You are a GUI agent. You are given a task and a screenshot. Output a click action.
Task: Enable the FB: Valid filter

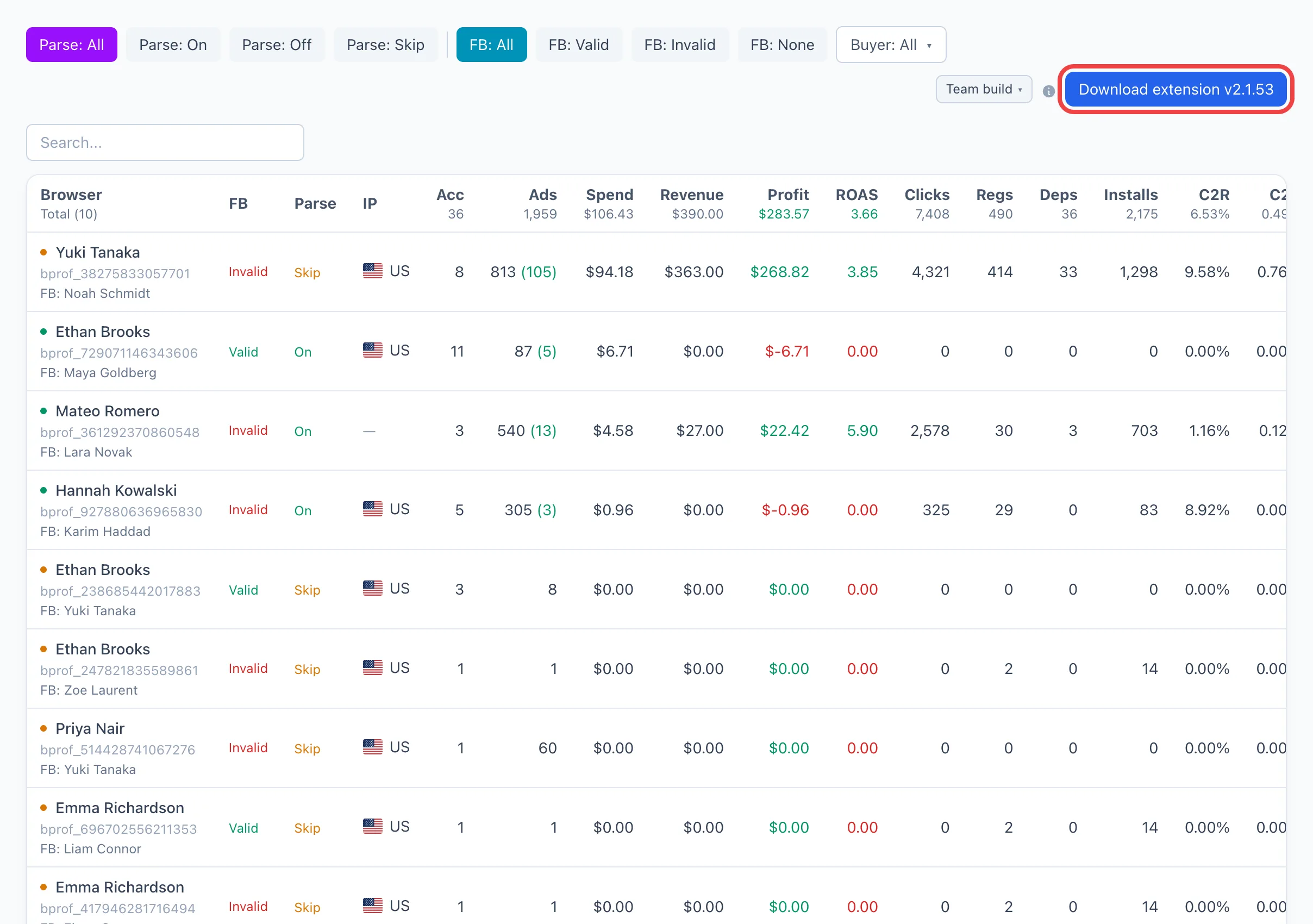pyautogui.click(x=579, y=45)
